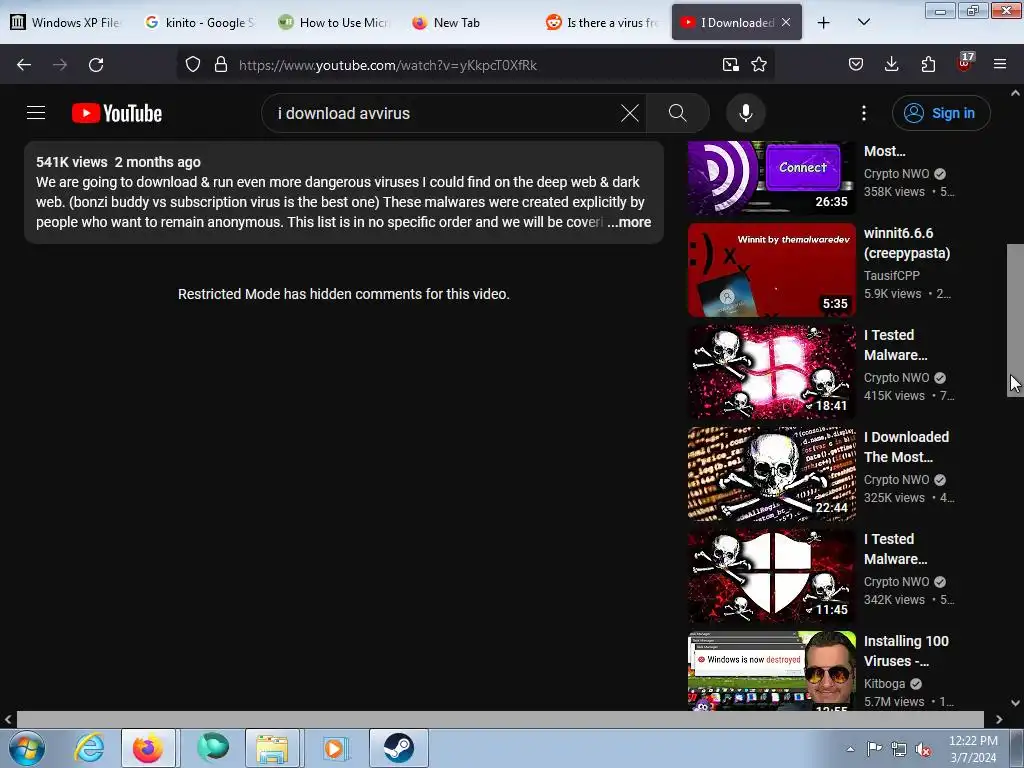Click the winnit6.6.6 (creepypasta) title
The height and width of the screenshot is (768, 1024).
pos(907,243)
